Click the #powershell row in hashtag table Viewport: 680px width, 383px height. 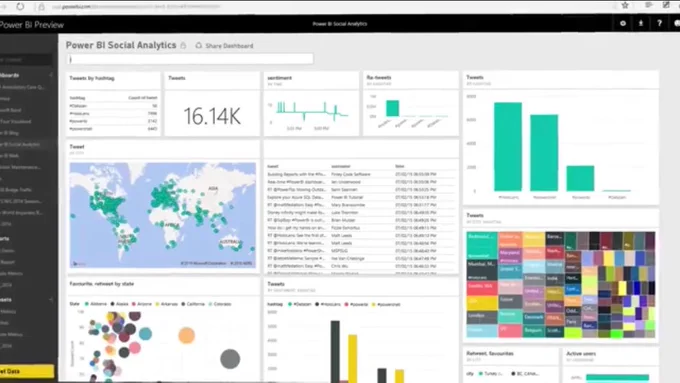(113, 129)
